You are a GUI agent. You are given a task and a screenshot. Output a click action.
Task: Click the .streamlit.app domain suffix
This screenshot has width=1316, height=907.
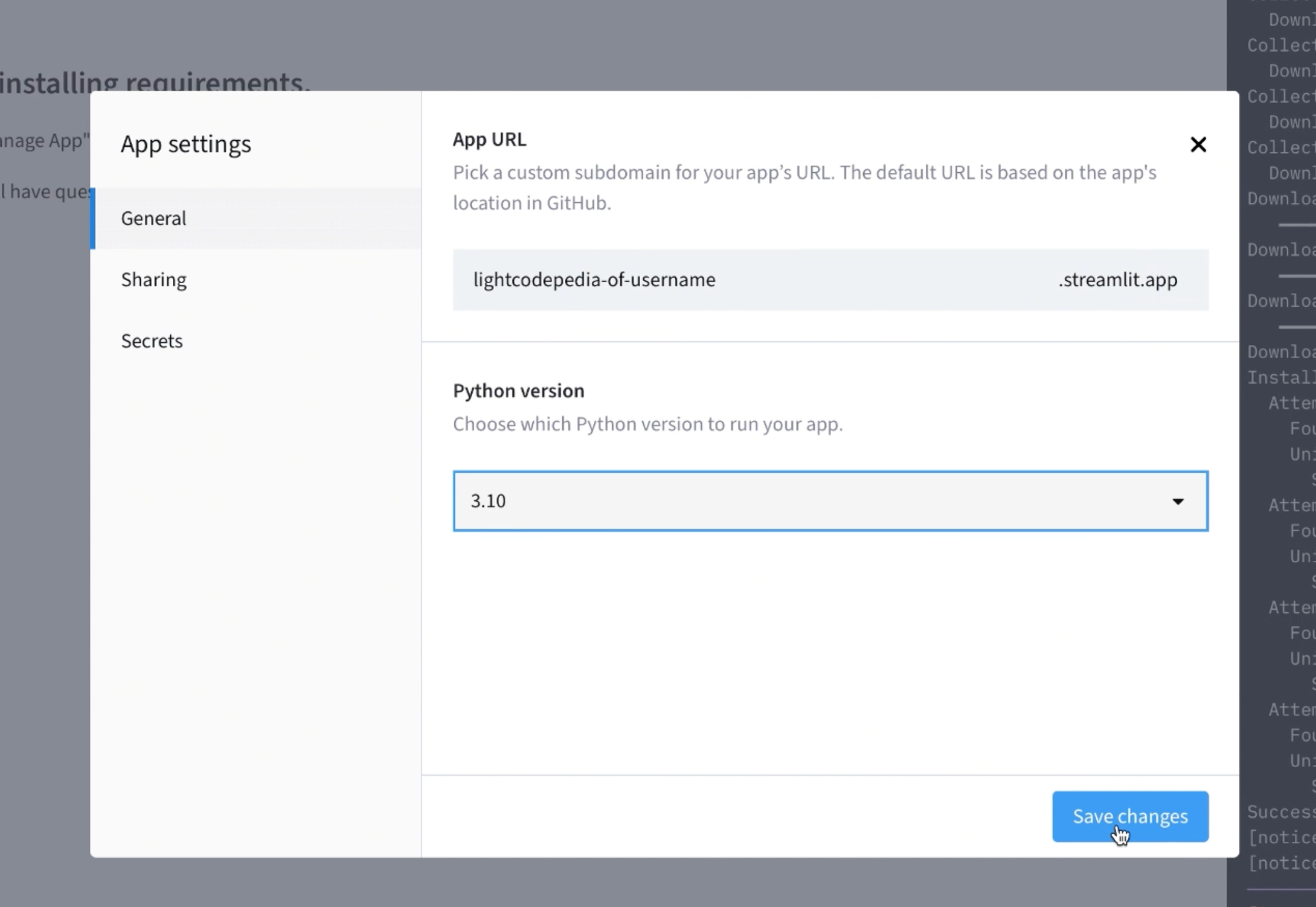click(x=1117, y=279)
